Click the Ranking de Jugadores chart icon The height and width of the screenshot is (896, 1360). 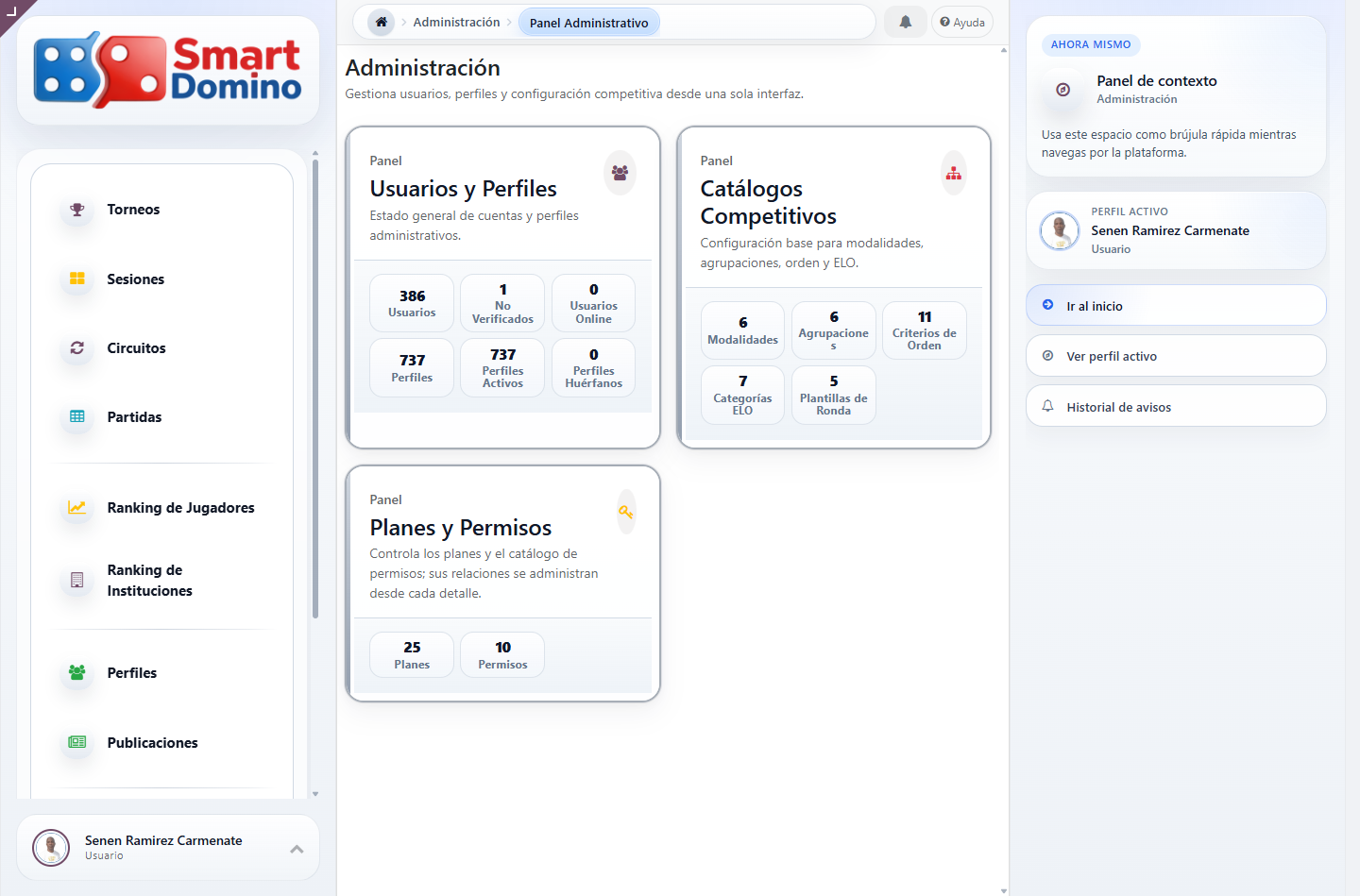(x=77, y=507)
